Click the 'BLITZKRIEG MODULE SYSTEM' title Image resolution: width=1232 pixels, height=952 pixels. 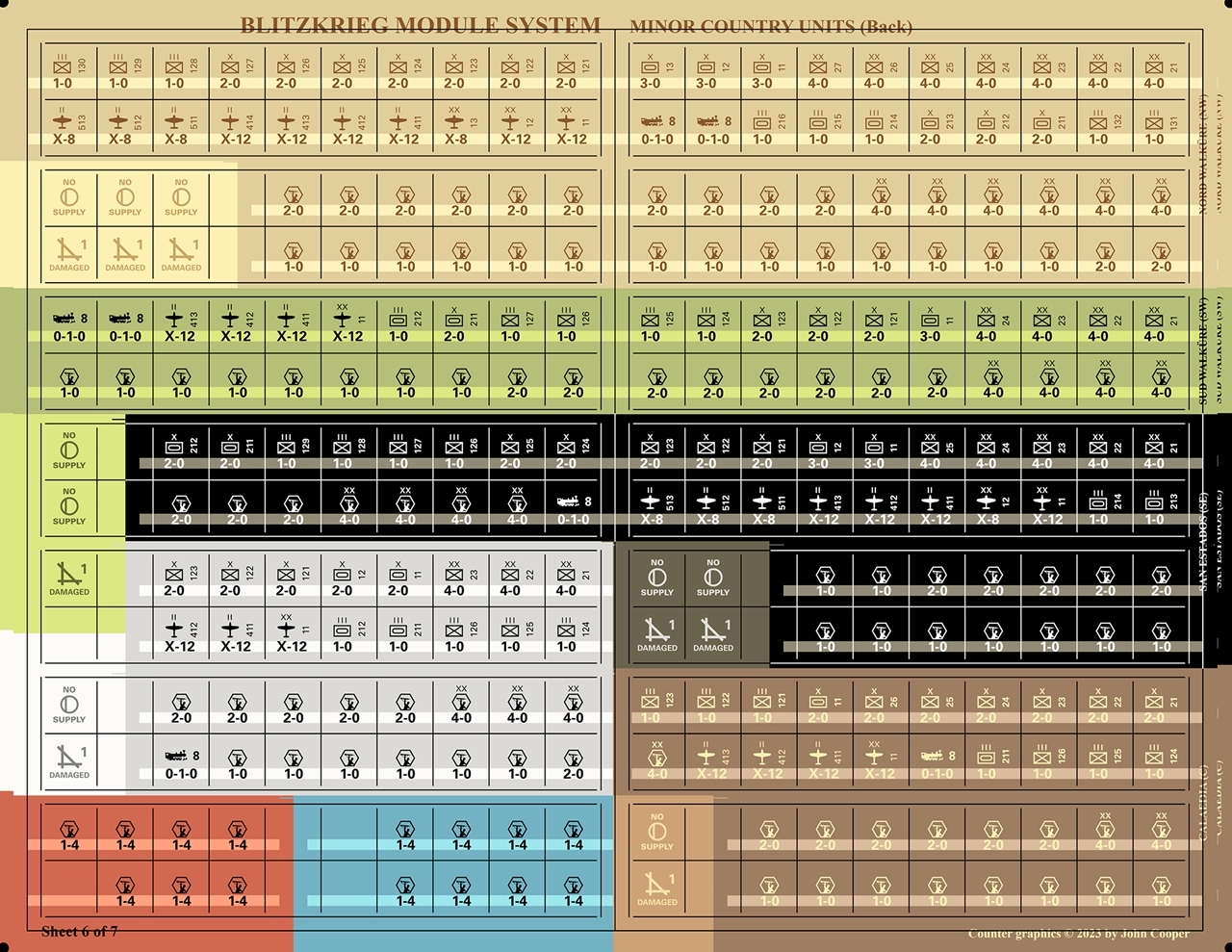(x=420, y=25)
